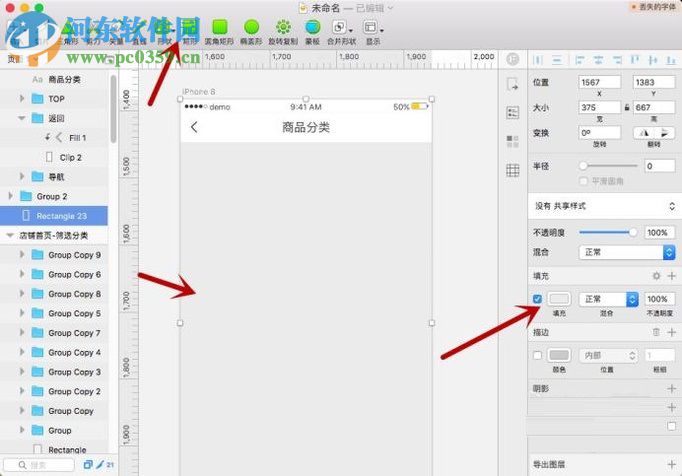The width and height of the screenshot is (682, 476).
Task: Expand the Group Copy 9 layer
Action: (x=22, y=255)
